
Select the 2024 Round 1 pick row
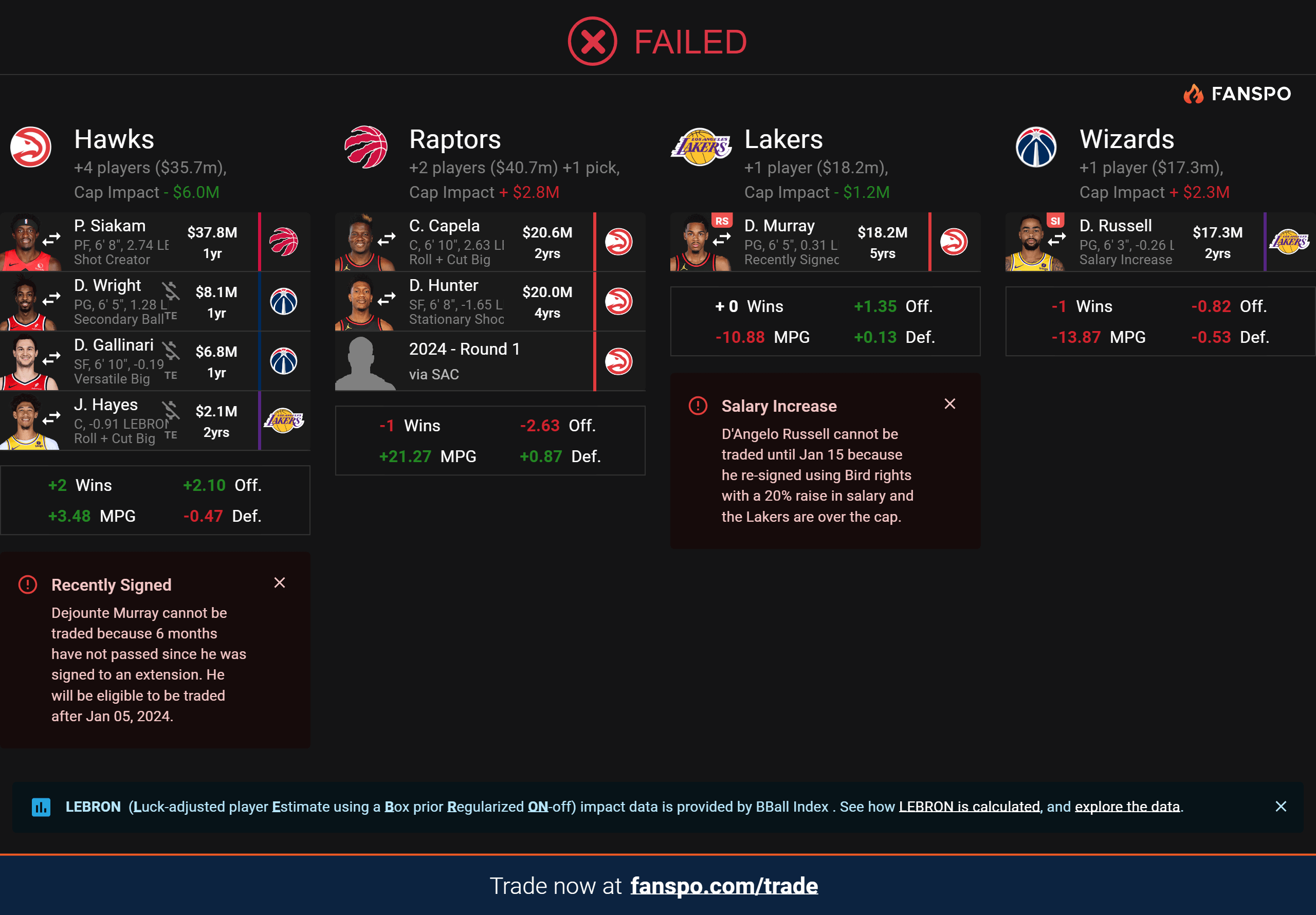coord(464,361)
